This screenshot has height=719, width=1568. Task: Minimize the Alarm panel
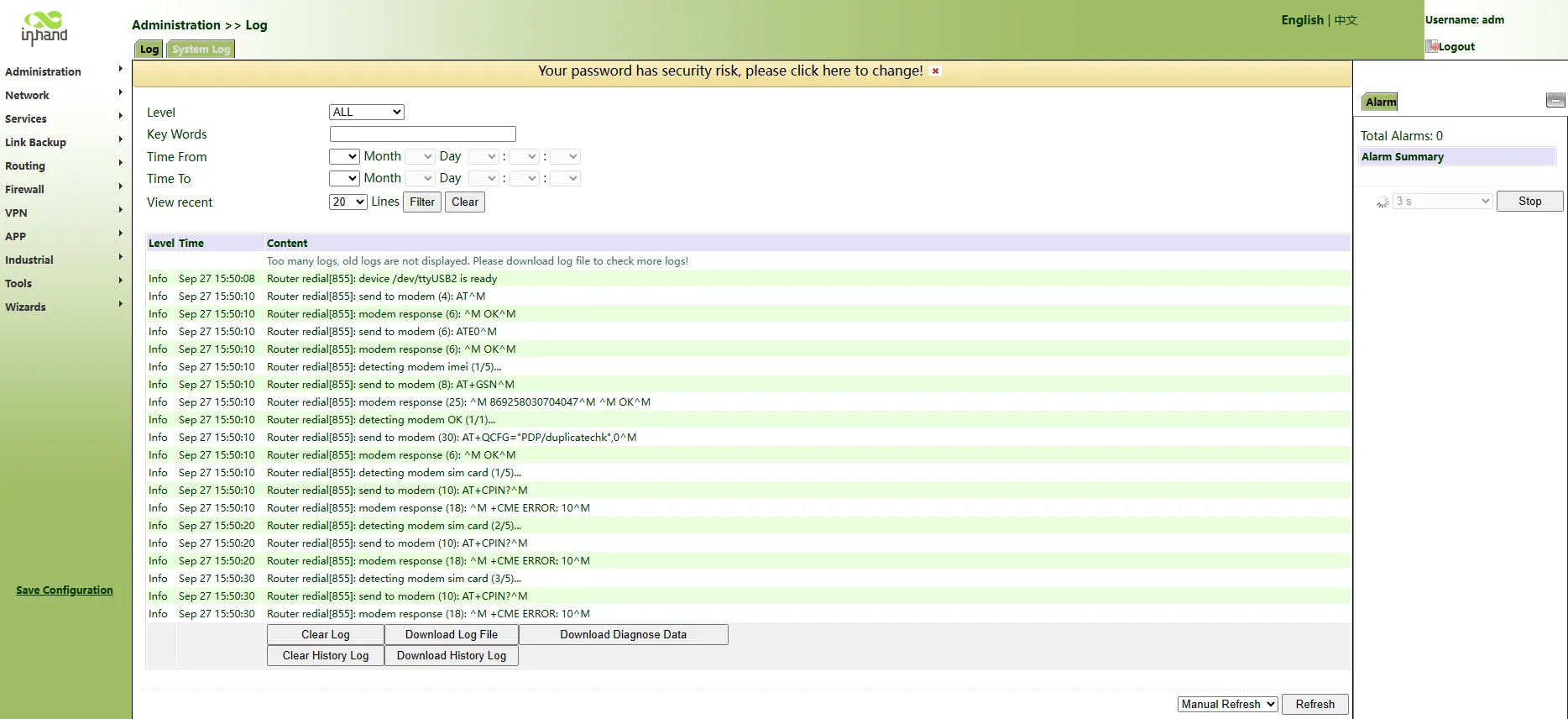(x=1555, y=100)
